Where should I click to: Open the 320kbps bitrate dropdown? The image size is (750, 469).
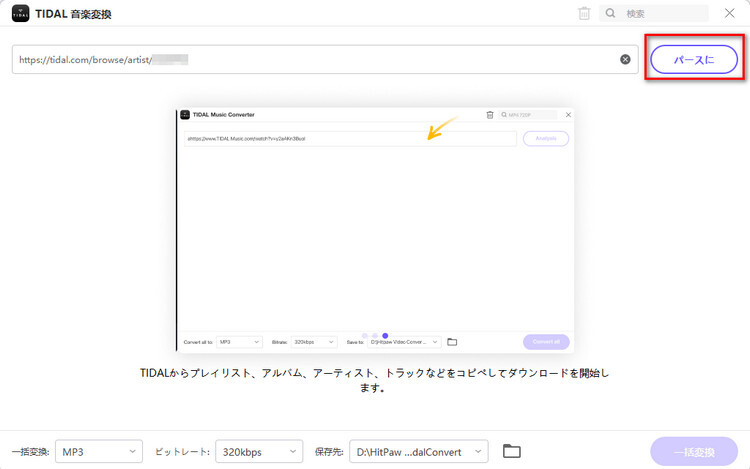[x=259, y=452]
